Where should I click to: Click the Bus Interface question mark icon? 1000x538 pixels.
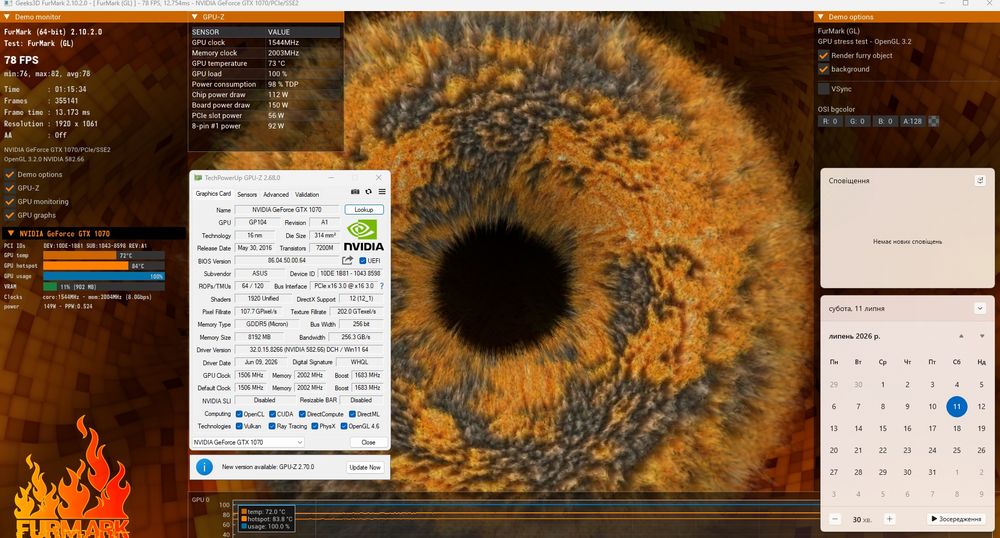pyautogui.click(x=381, y=286)
